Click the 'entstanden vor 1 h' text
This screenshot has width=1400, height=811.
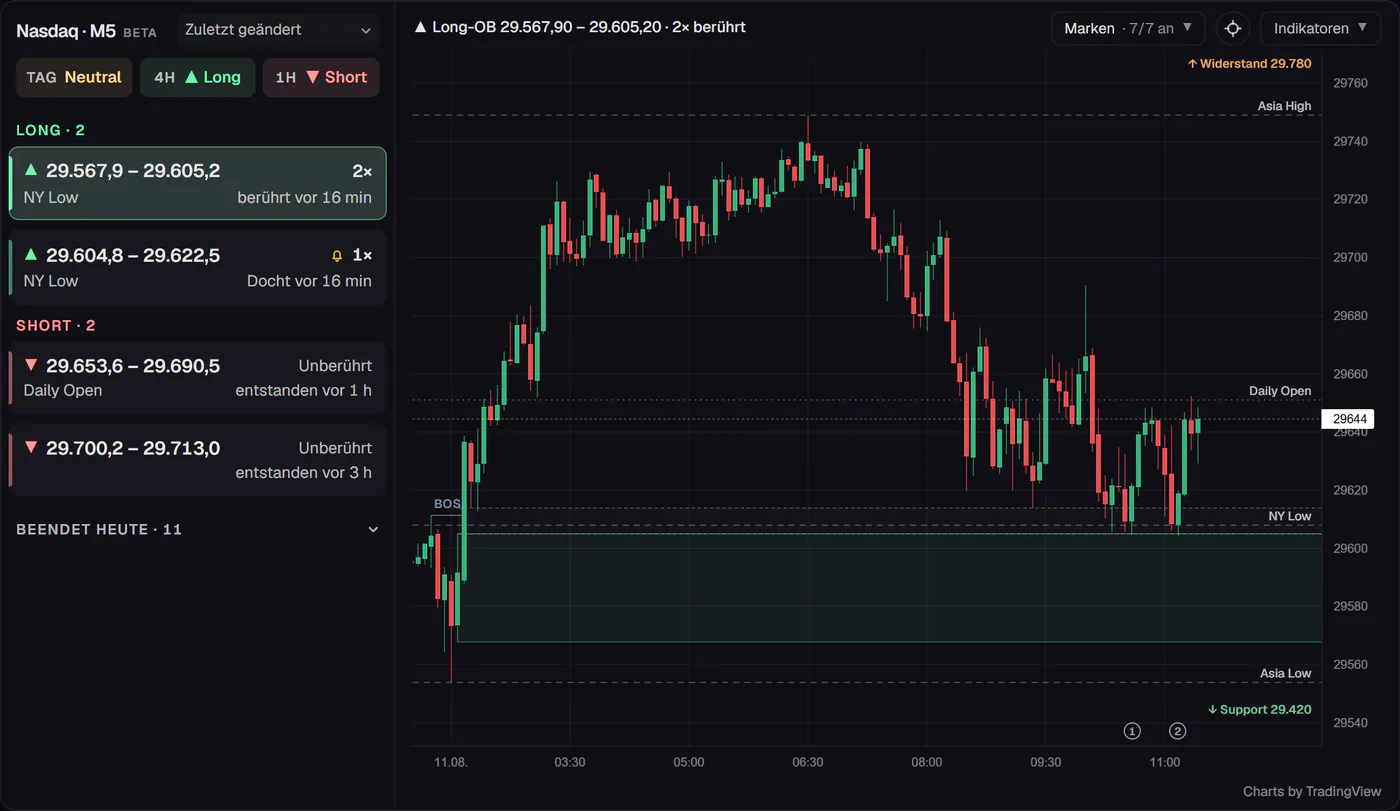pos(303,390)
